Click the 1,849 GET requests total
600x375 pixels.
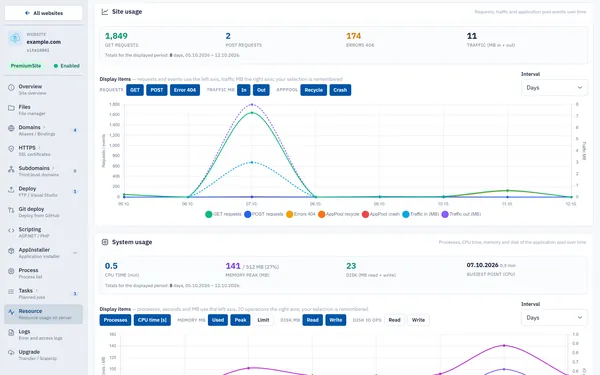coord(116,36)
